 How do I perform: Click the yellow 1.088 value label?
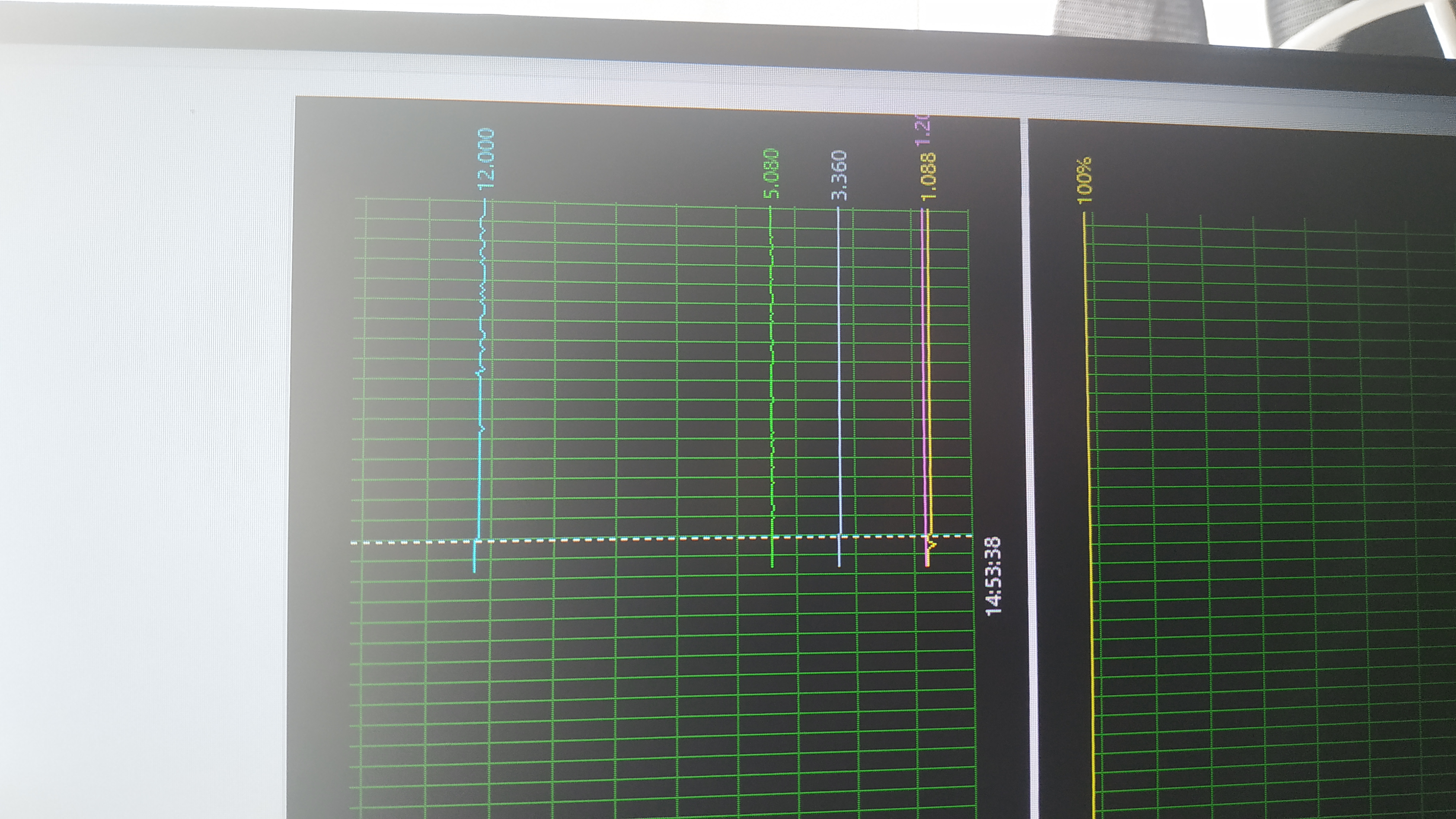[929, 177]
